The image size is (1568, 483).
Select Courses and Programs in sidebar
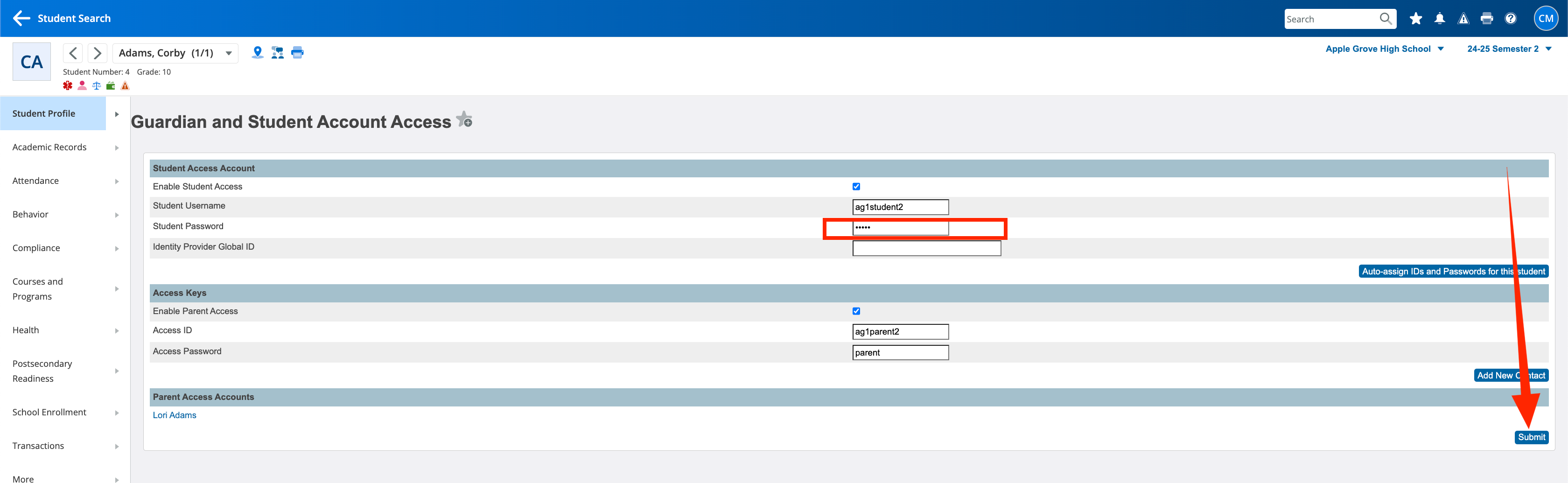[x=38, y=289]
